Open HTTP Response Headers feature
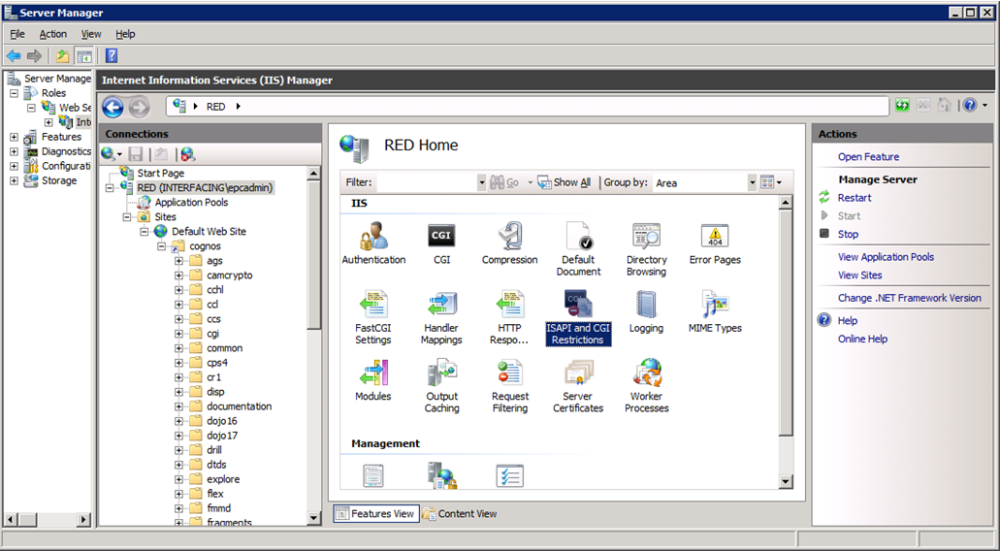This screenshot has width=1000, height=551. pos(510,317)
